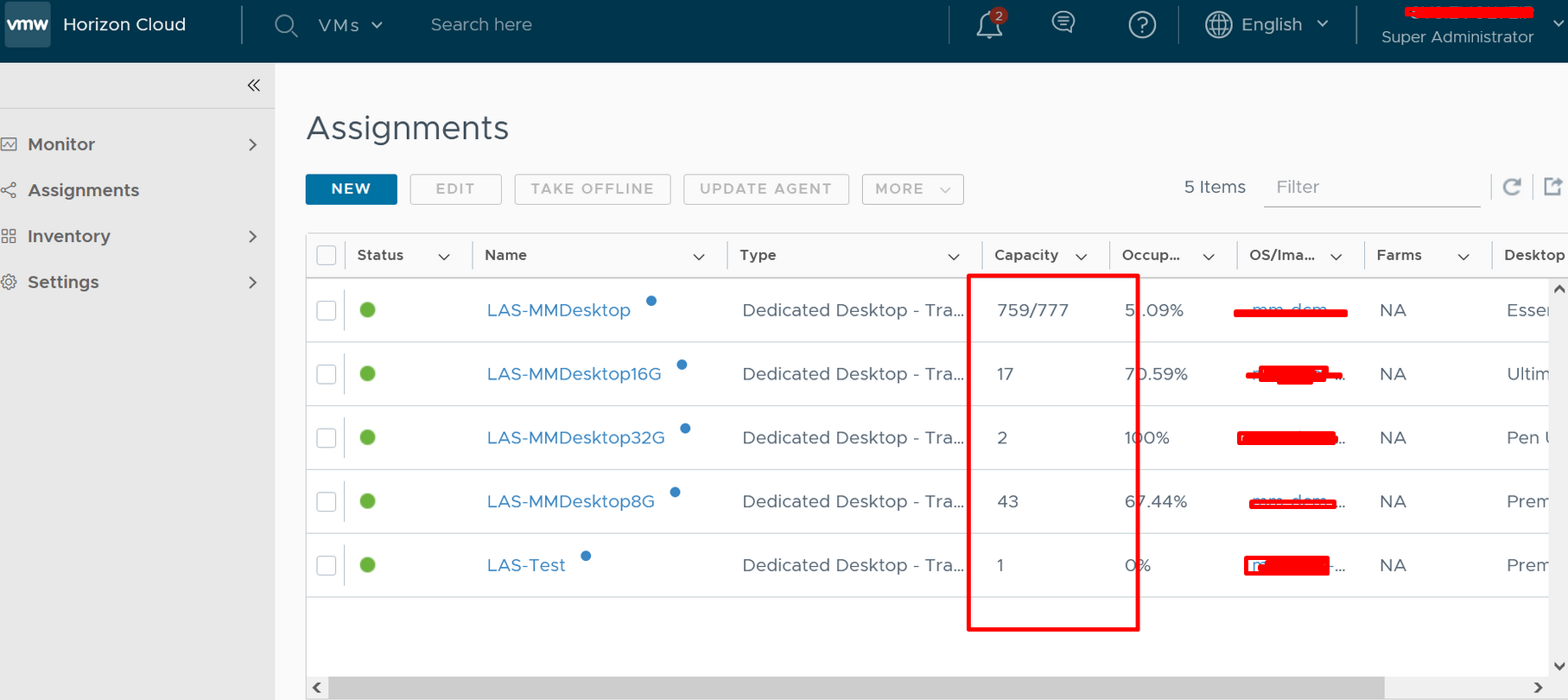Open Type column dropdown arrow

click(954, 257)
